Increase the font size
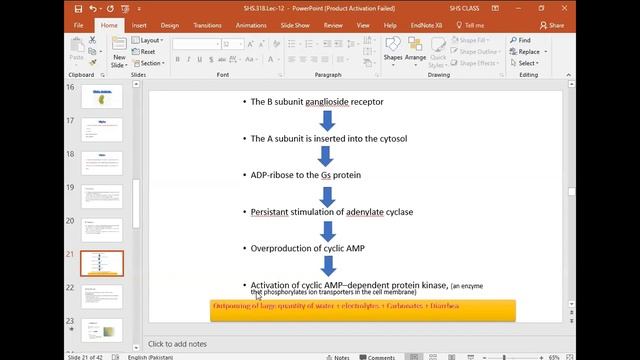This screenshot has height=360, width=640. [251, 44]
